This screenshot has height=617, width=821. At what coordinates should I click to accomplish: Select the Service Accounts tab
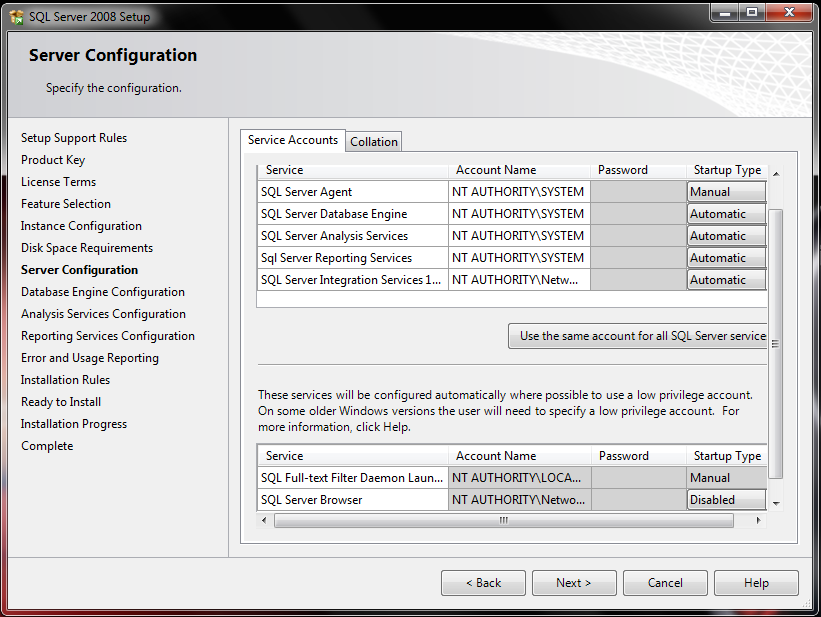[293, 140]
